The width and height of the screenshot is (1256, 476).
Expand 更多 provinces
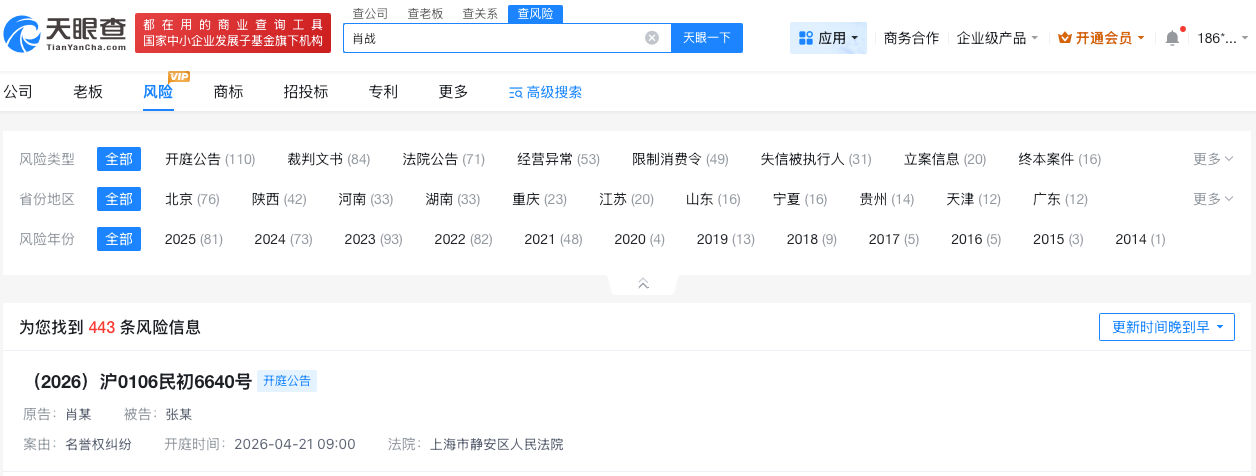point(1213,199)
